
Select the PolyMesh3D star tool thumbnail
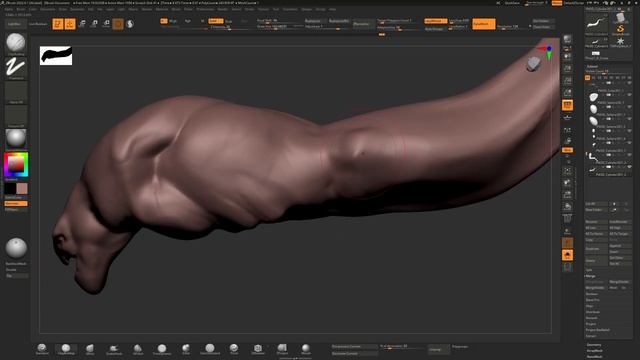(x=620, y=42)
